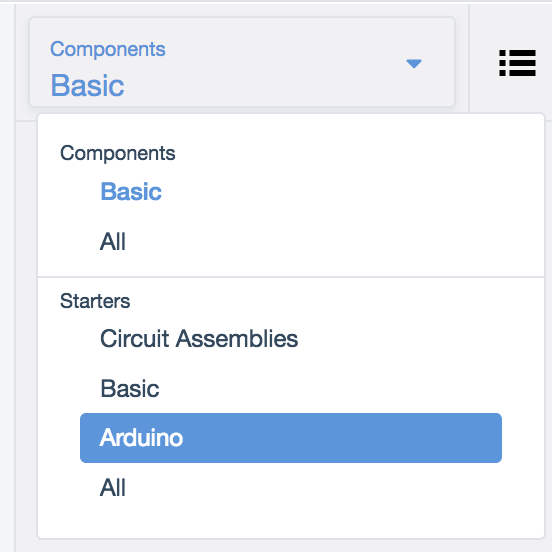The height and width of the screenshot is (552, 552).
Task: Select Basic under the Starters group
Action: [130, 388]
